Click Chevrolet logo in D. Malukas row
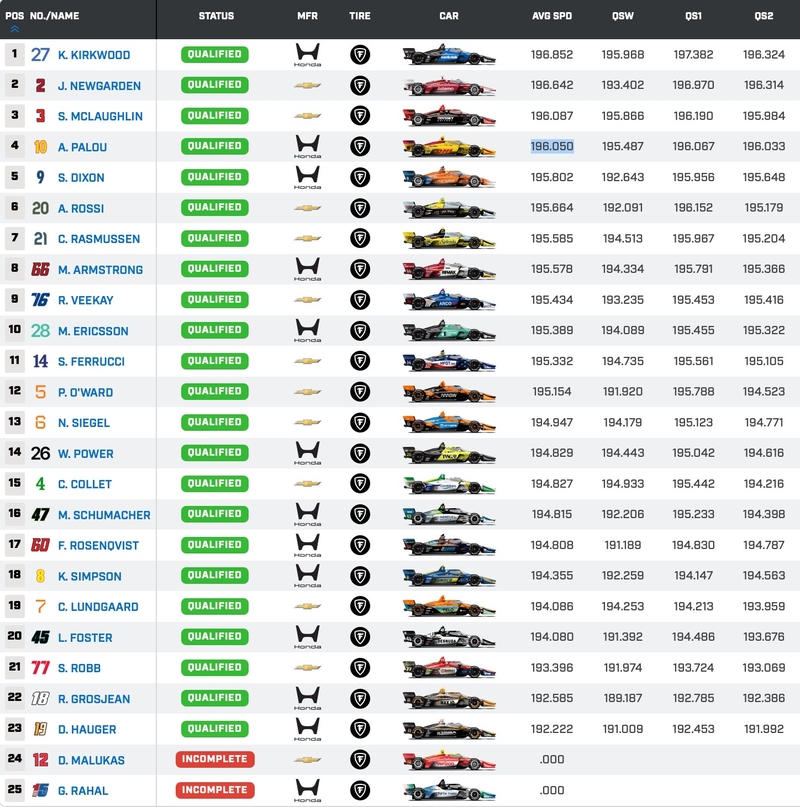Image resolution: width=800 pixels, height=807 pixels. 307,759
